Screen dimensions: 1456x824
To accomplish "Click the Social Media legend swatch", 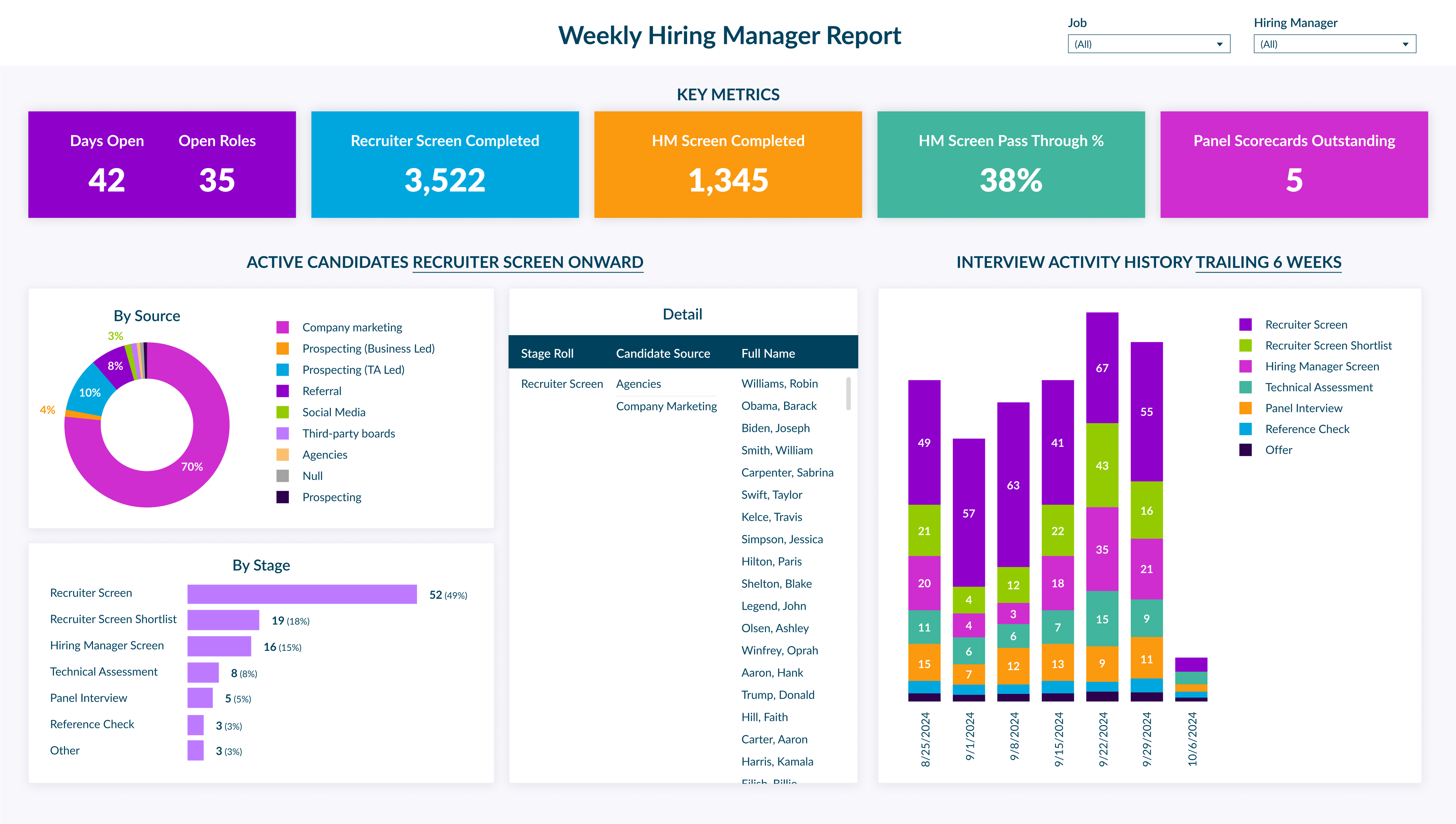I will point(282,412).
